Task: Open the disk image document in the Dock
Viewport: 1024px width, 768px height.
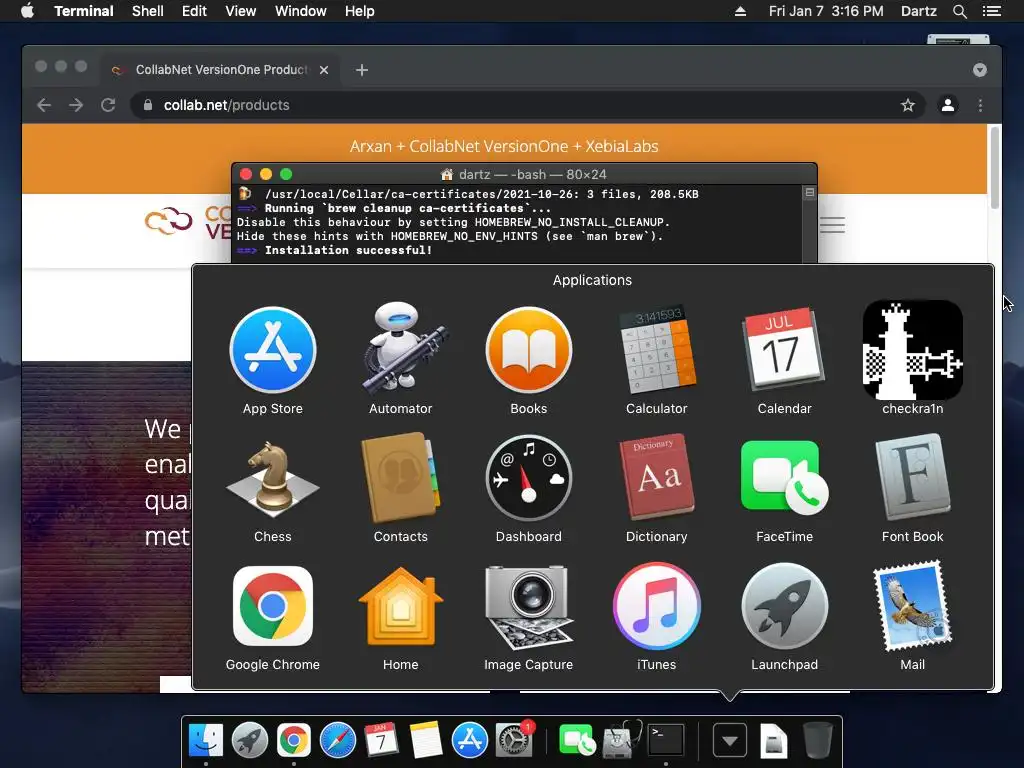Action: tap(773, 741)
